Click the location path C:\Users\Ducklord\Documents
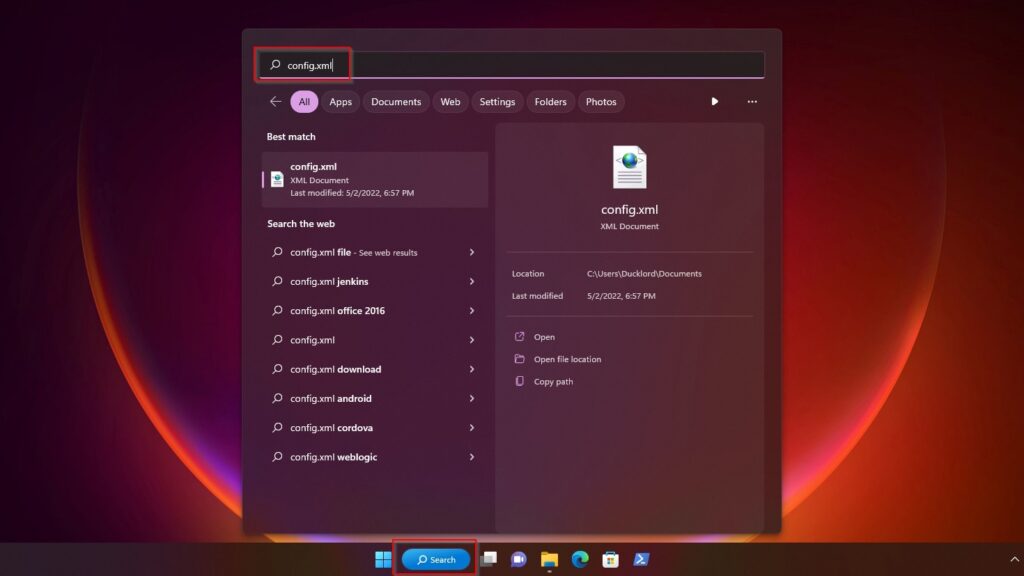This screenshot has width=1024, height=576. pos(644,274)
